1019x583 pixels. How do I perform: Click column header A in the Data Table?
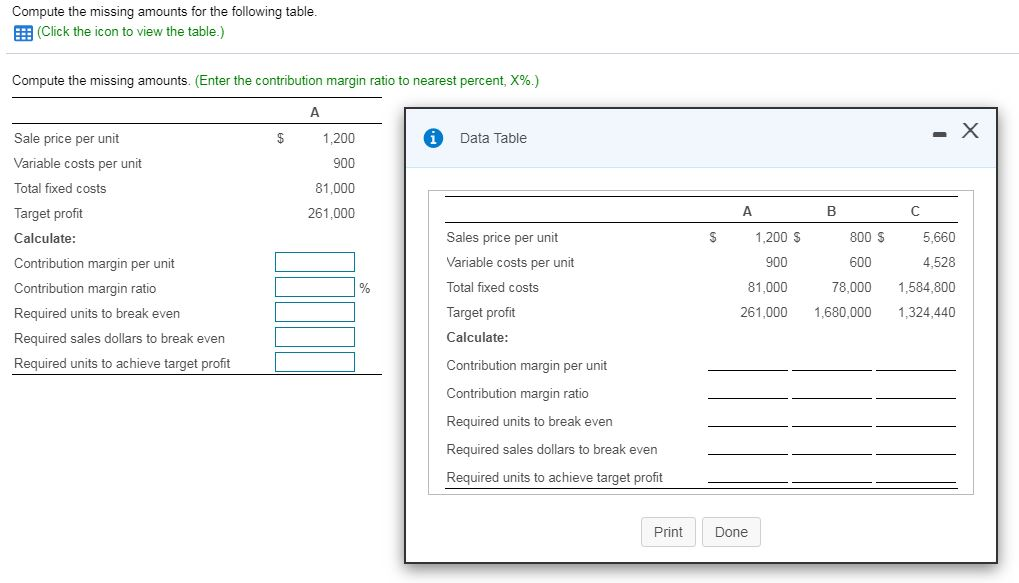pos(746,211)
